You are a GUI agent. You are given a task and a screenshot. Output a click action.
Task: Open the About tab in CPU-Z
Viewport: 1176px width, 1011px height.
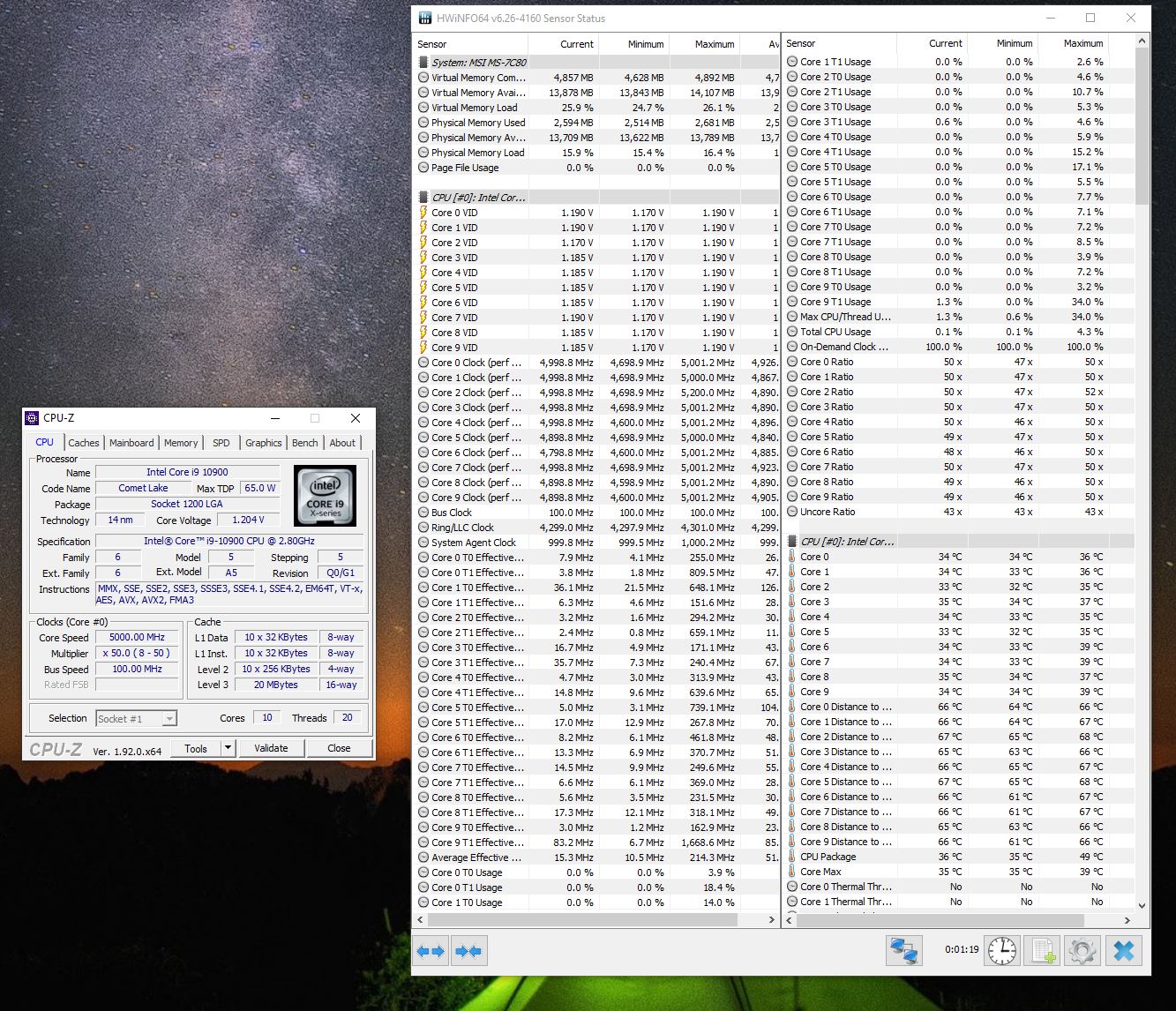(343, 443)
